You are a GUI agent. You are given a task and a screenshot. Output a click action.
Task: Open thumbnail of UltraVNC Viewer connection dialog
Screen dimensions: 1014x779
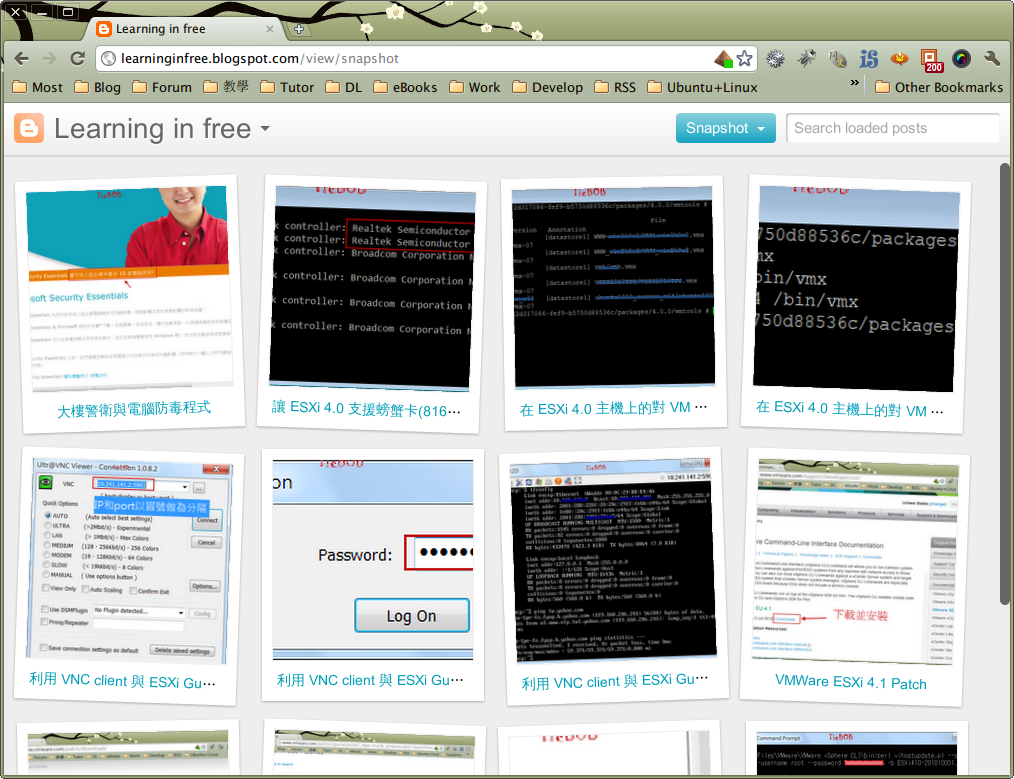coord(131,561)
